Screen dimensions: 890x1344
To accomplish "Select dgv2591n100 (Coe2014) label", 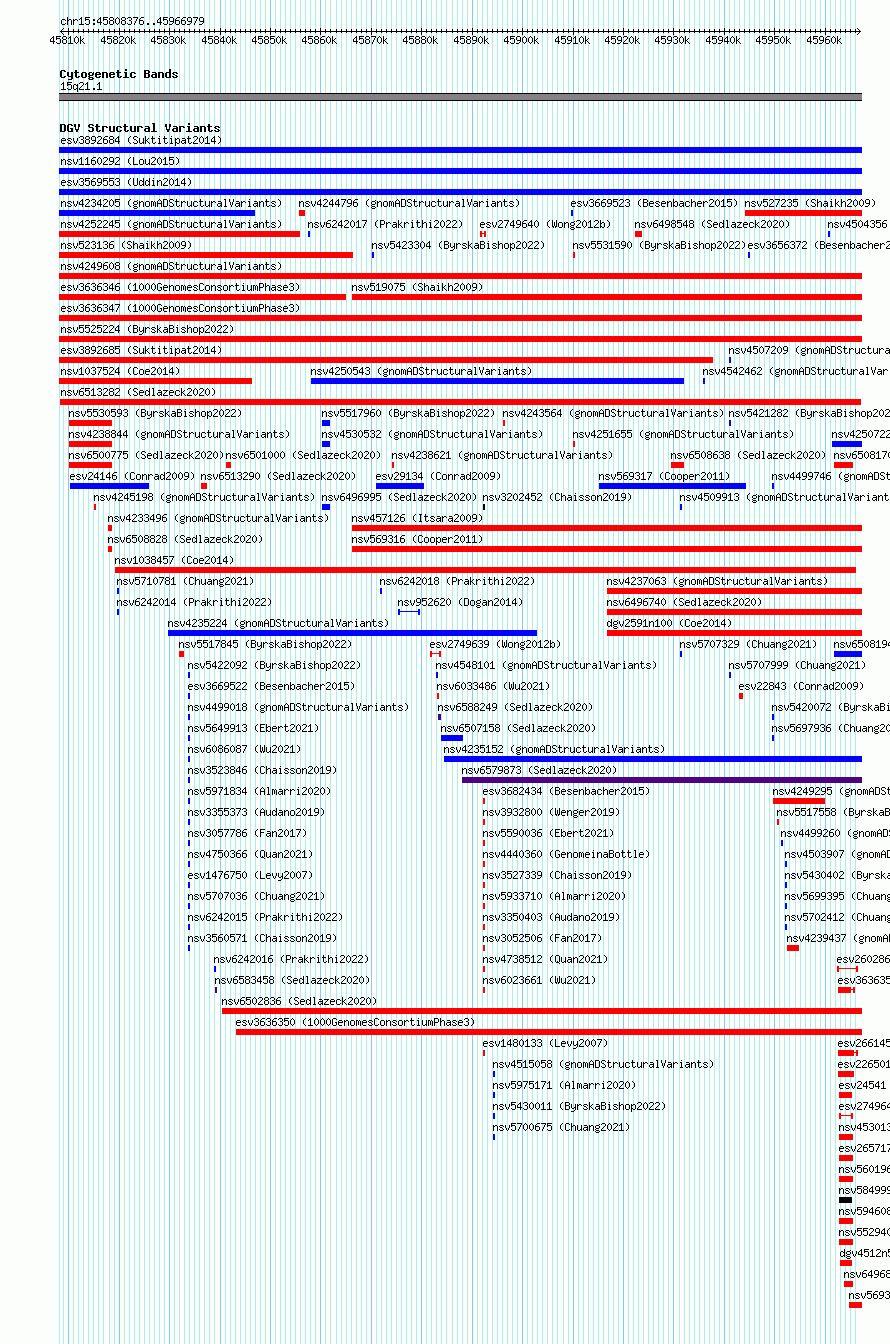I will (x=669, y=623).
